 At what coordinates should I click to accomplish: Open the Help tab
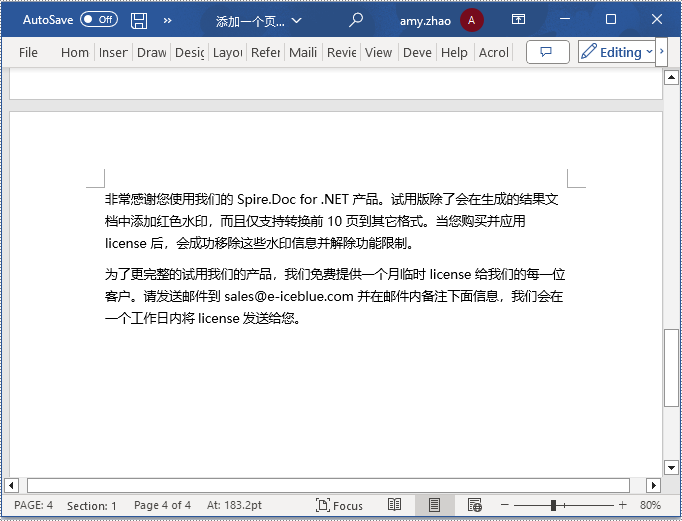point(454,53)
